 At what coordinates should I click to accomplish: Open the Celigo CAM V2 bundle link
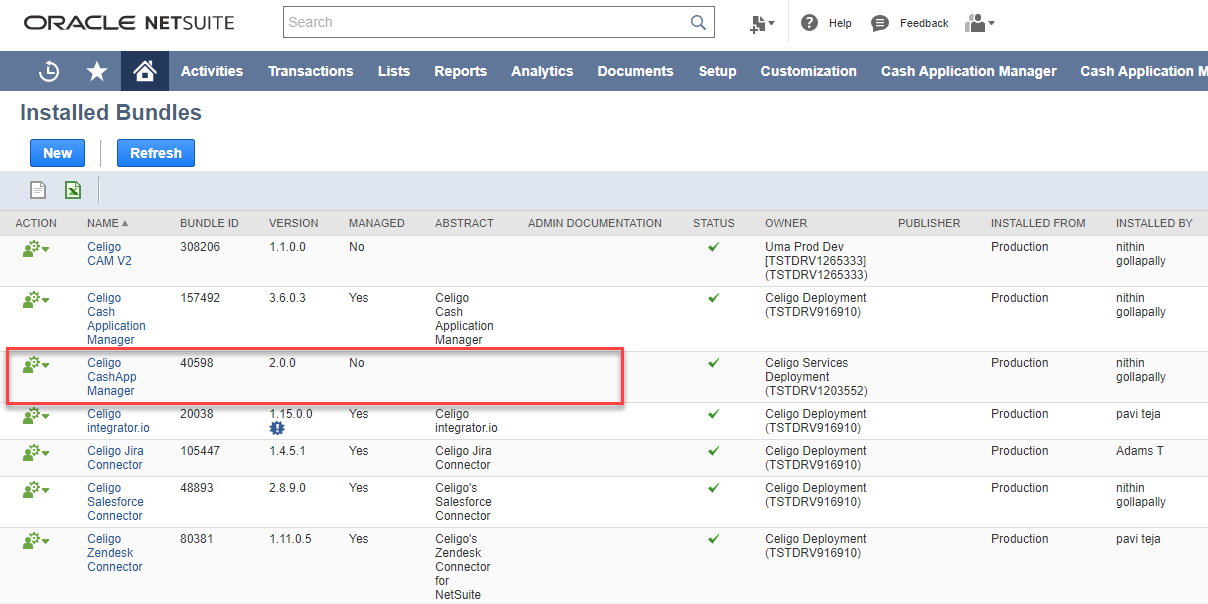coord(110,254)
